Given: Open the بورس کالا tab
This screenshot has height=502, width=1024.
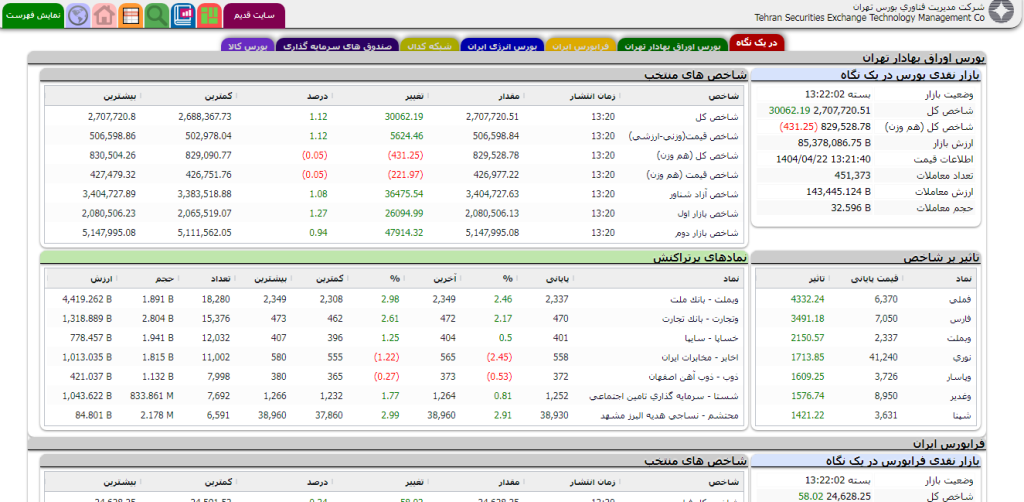Looking at the screenshot, I should (248, 46).
